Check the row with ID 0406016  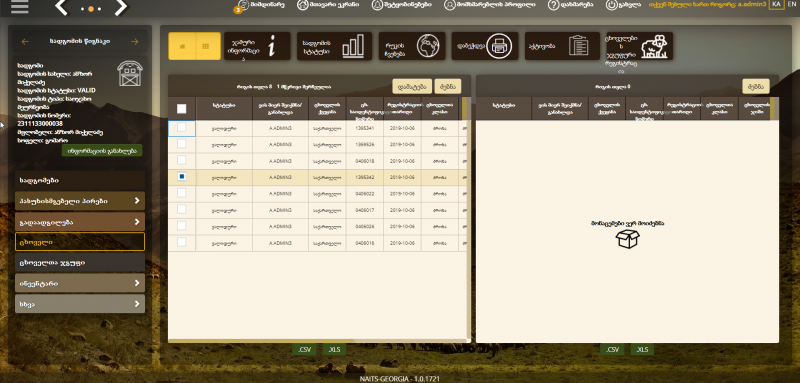tap(182, 242)
